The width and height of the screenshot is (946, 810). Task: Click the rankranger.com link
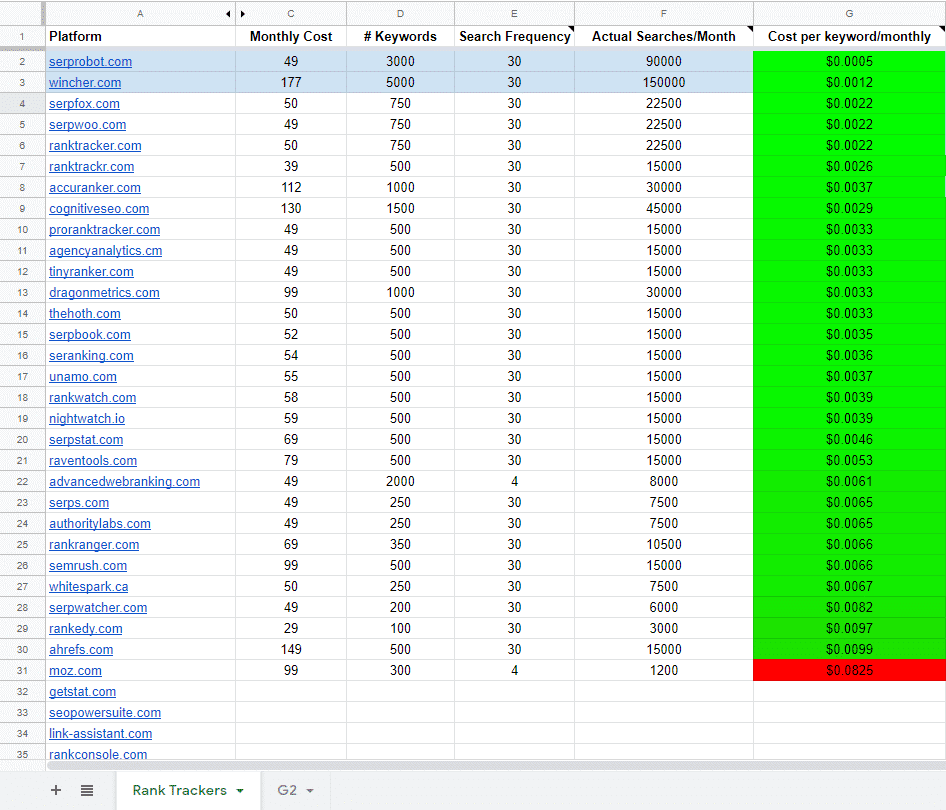click(94, 545)
